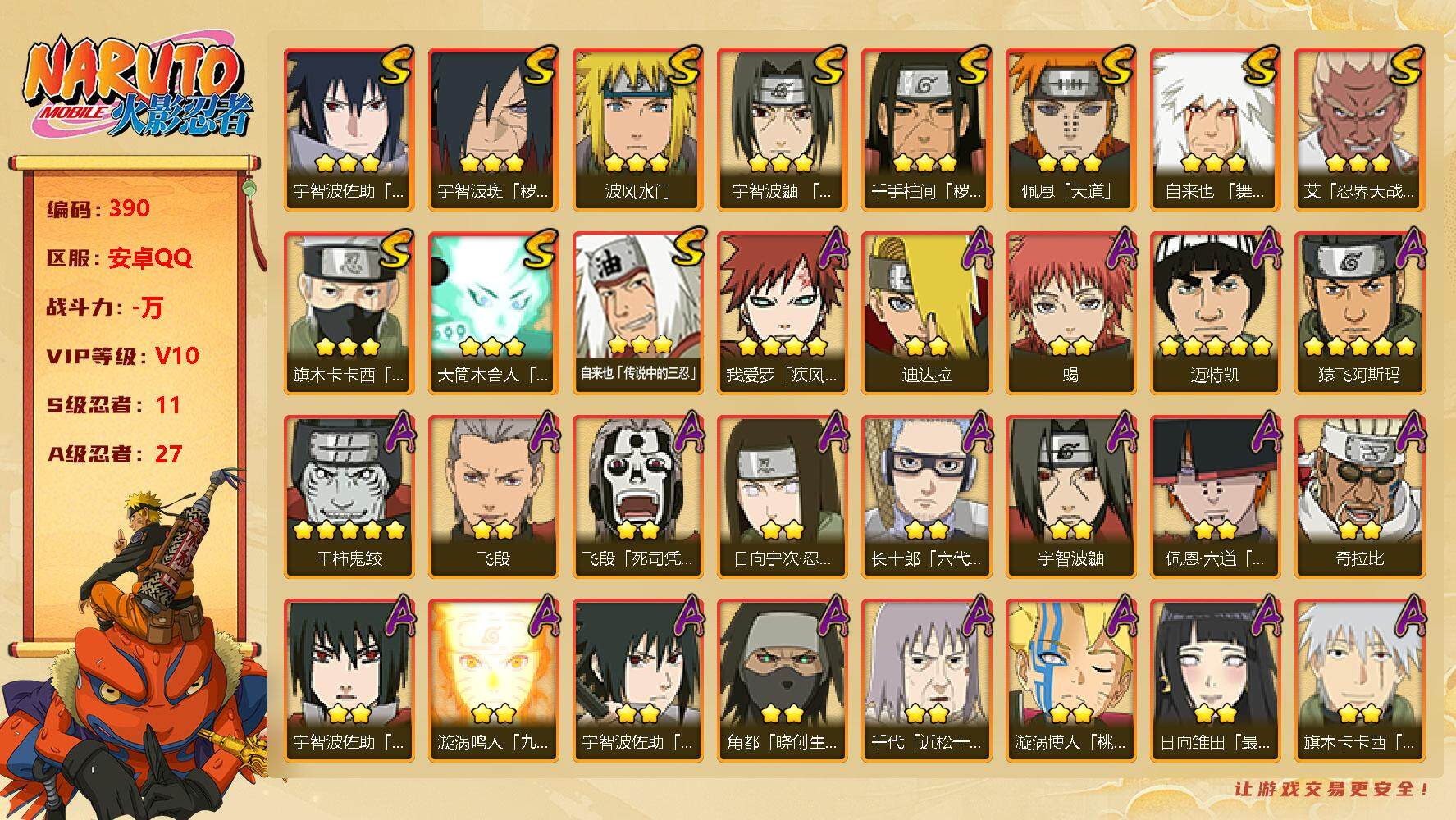Screen dimensions: 1456x820
Task: Click the VIP等级: V10 label
Action: [122, 356]
